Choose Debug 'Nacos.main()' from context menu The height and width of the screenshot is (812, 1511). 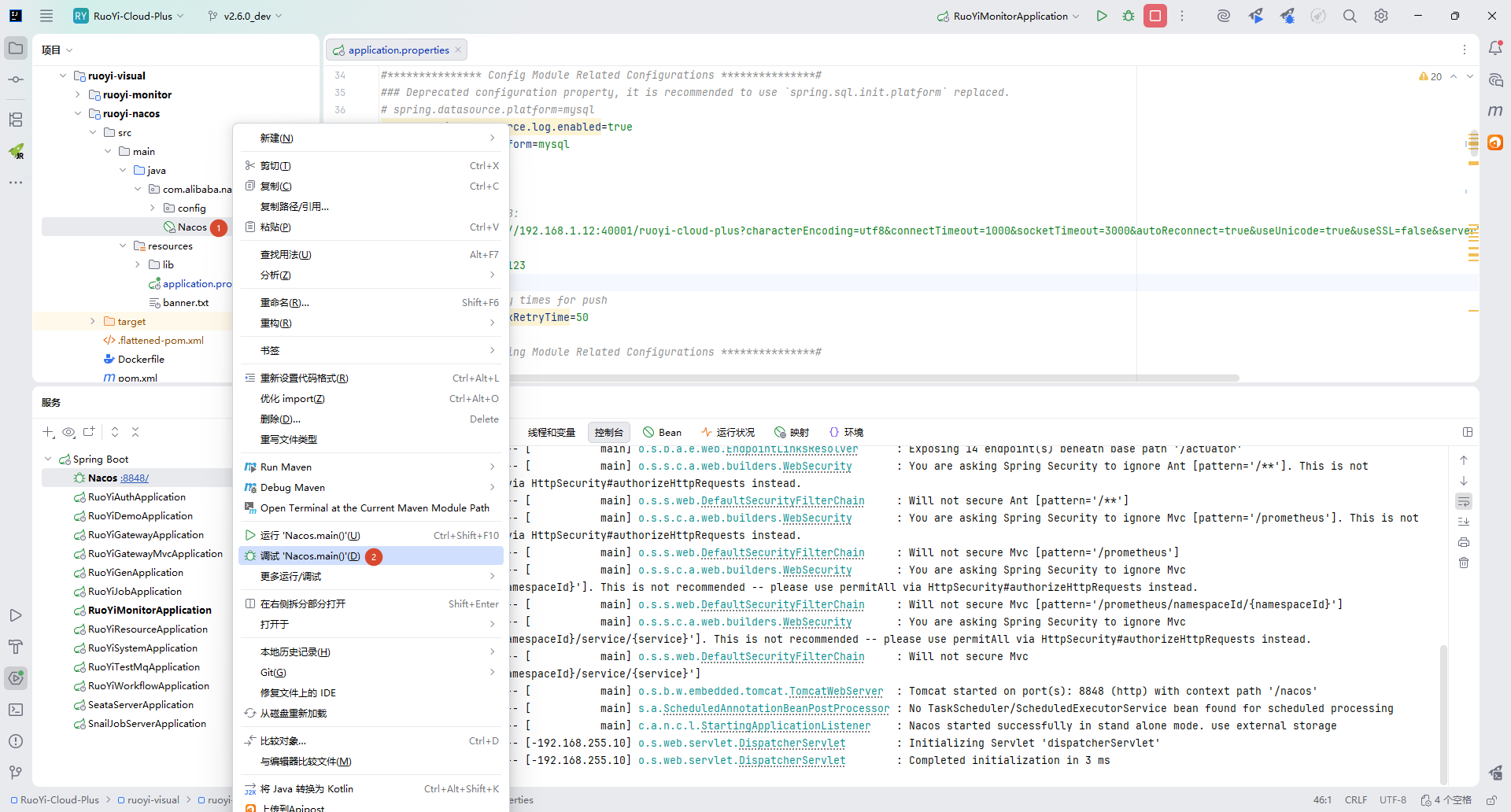[x=310, y=556]
